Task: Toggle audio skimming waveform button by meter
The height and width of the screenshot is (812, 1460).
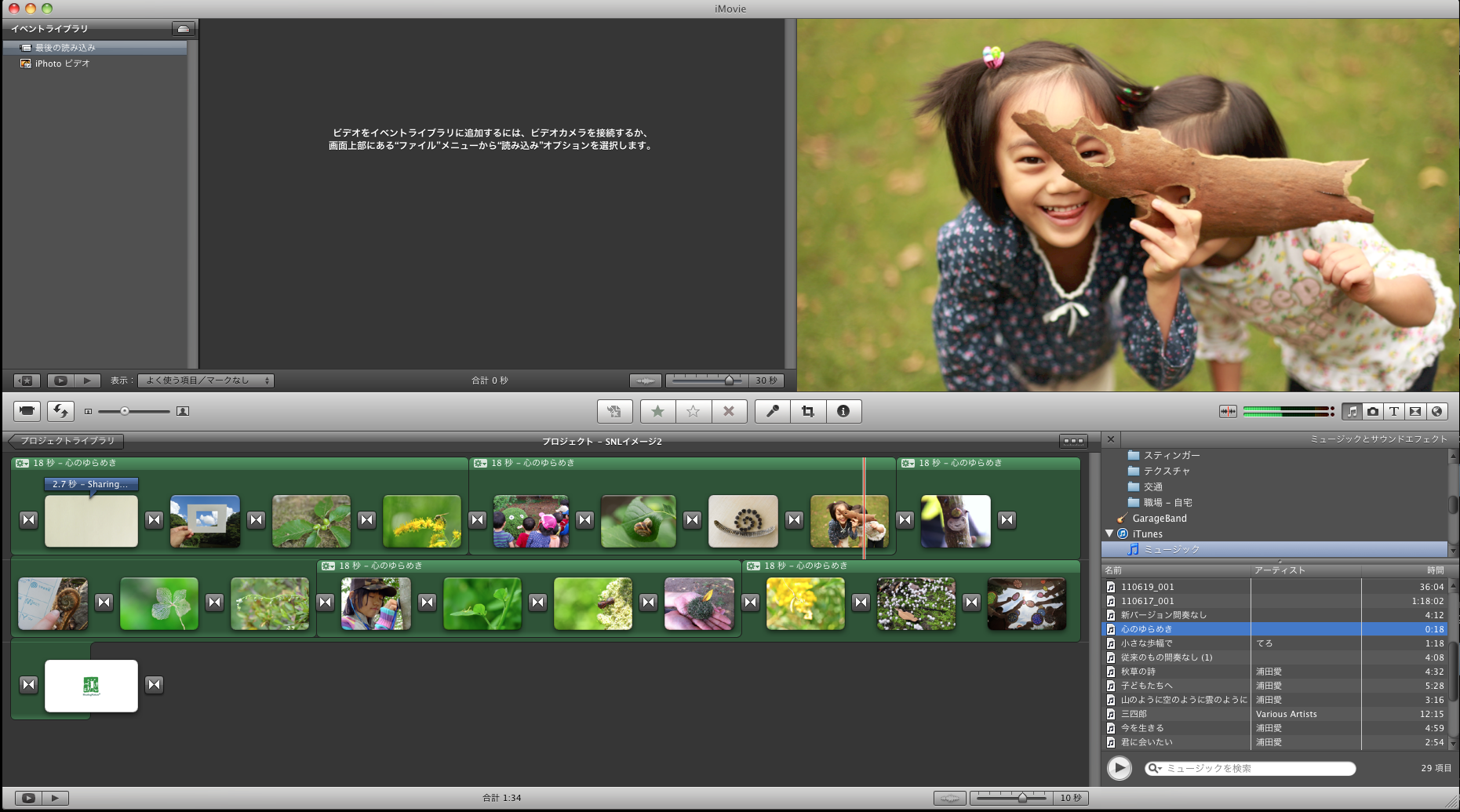Action: pos(1228,411)
